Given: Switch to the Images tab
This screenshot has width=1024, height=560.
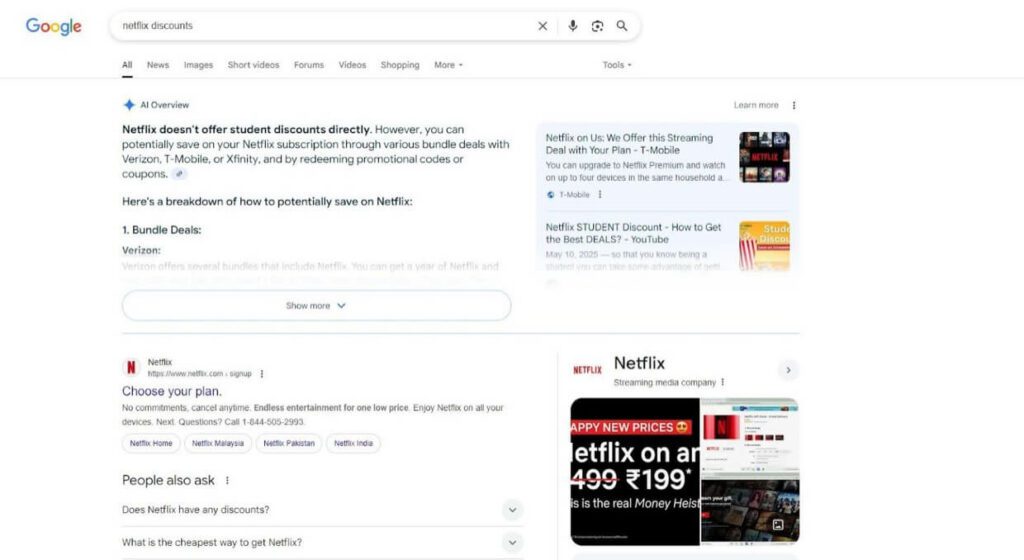Looking at the screenshot, I should coord(199,65).
